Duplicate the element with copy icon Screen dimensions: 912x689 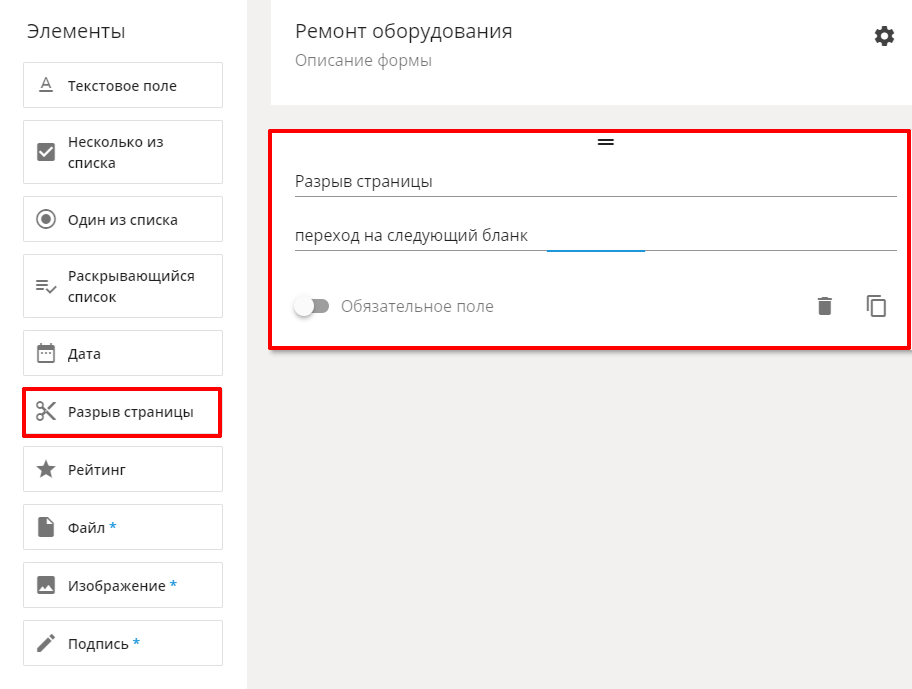point(876,306)
